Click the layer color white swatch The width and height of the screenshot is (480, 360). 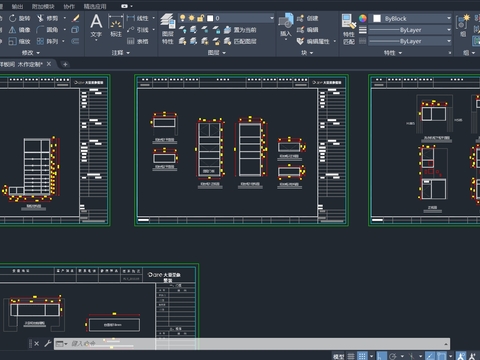210,18
